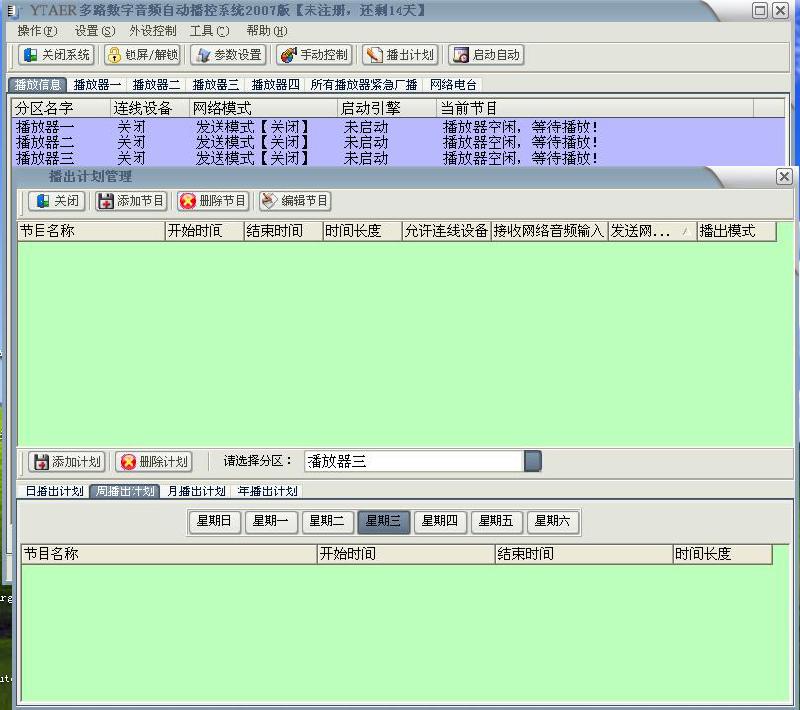Click the 开始时间 header in the lower plan list
The image size is (800, 710).
point(406,554)
